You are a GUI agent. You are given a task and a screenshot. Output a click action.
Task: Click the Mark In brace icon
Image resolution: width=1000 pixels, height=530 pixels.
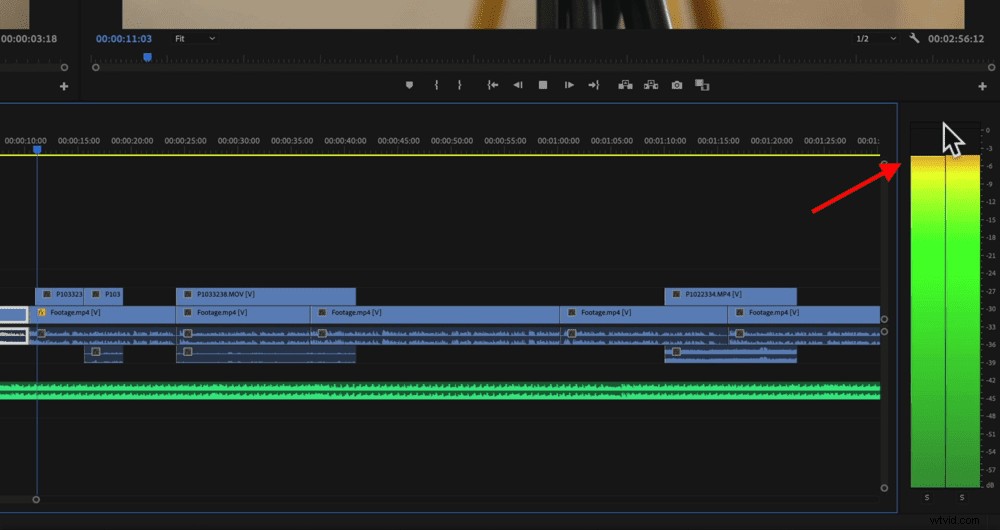[x=436, y=85]
